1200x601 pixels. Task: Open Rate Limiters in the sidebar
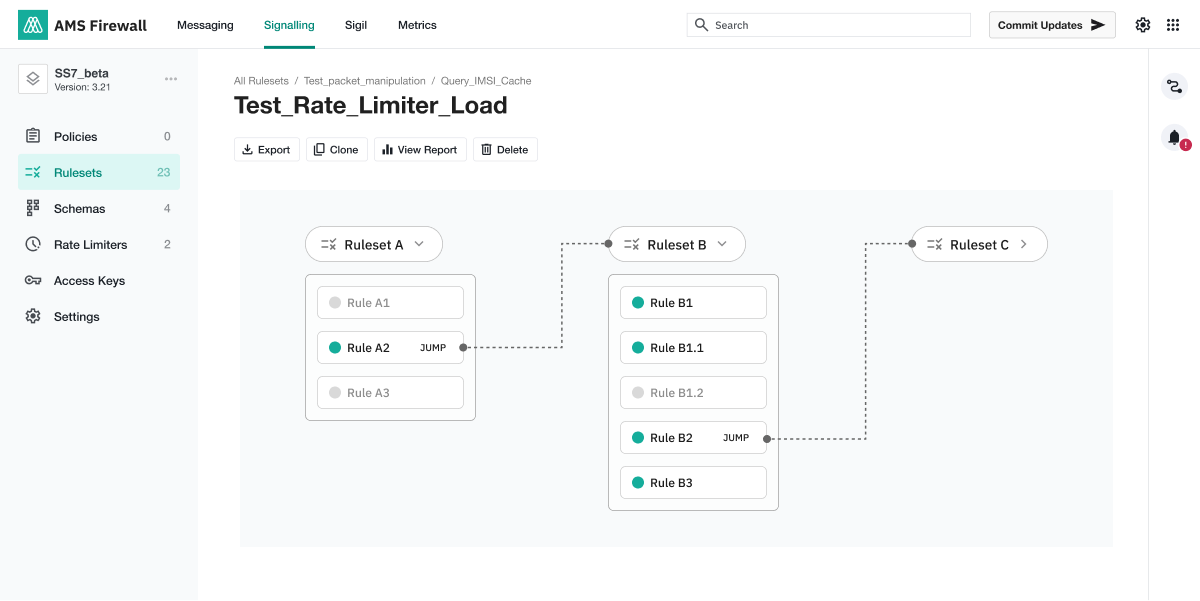[x=99, y=244]
